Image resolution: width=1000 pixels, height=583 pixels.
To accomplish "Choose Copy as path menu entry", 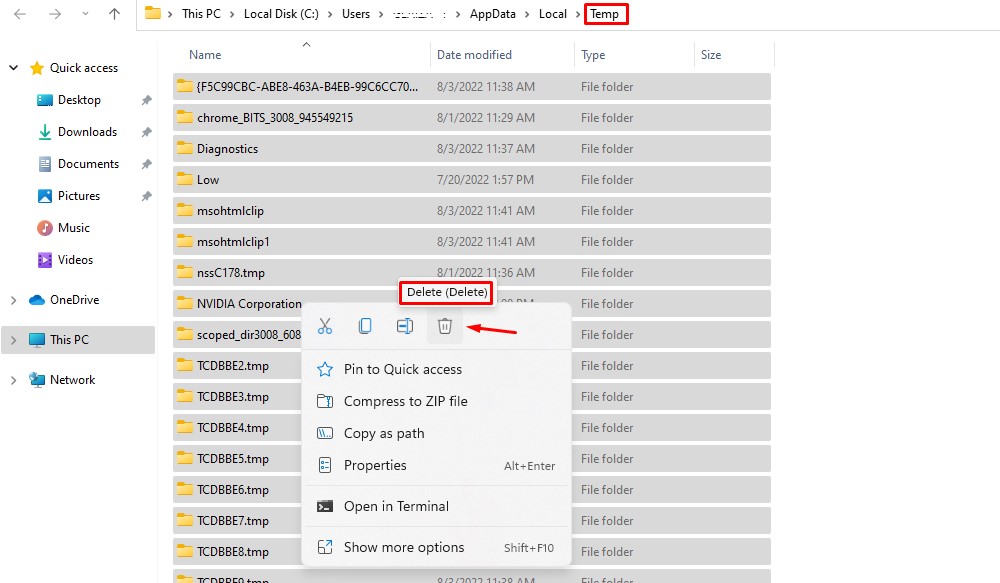I will pos(384,433).
